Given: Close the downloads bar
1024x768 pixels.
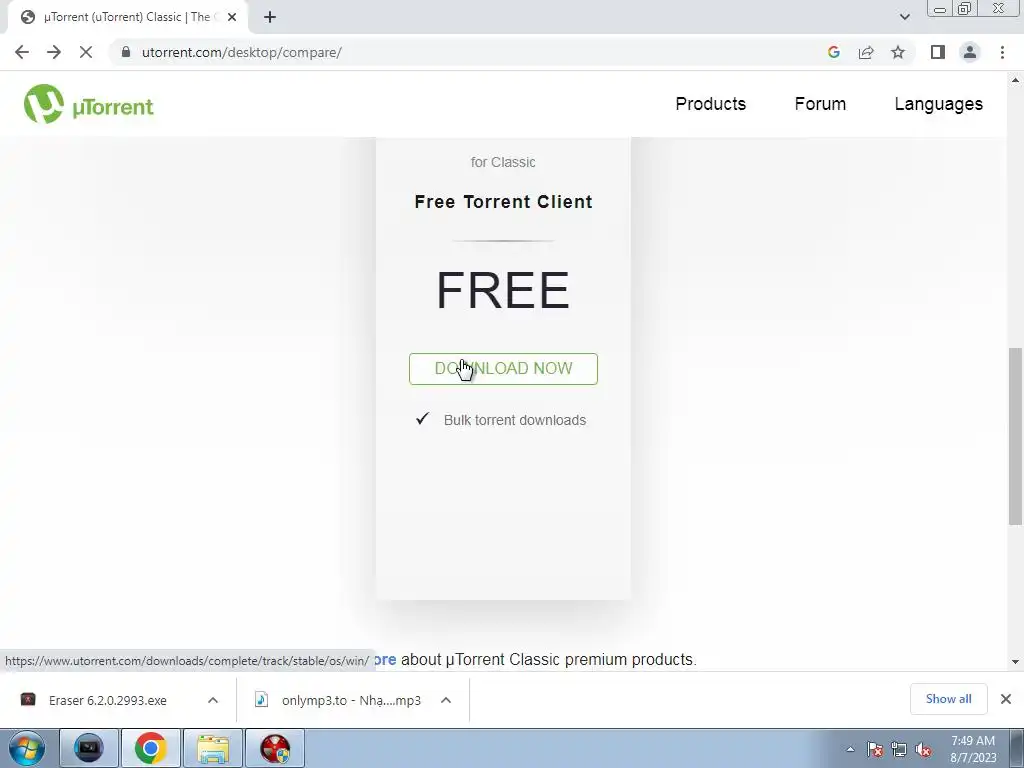Looking at the screenshot, I should (x=1006, y=699).
